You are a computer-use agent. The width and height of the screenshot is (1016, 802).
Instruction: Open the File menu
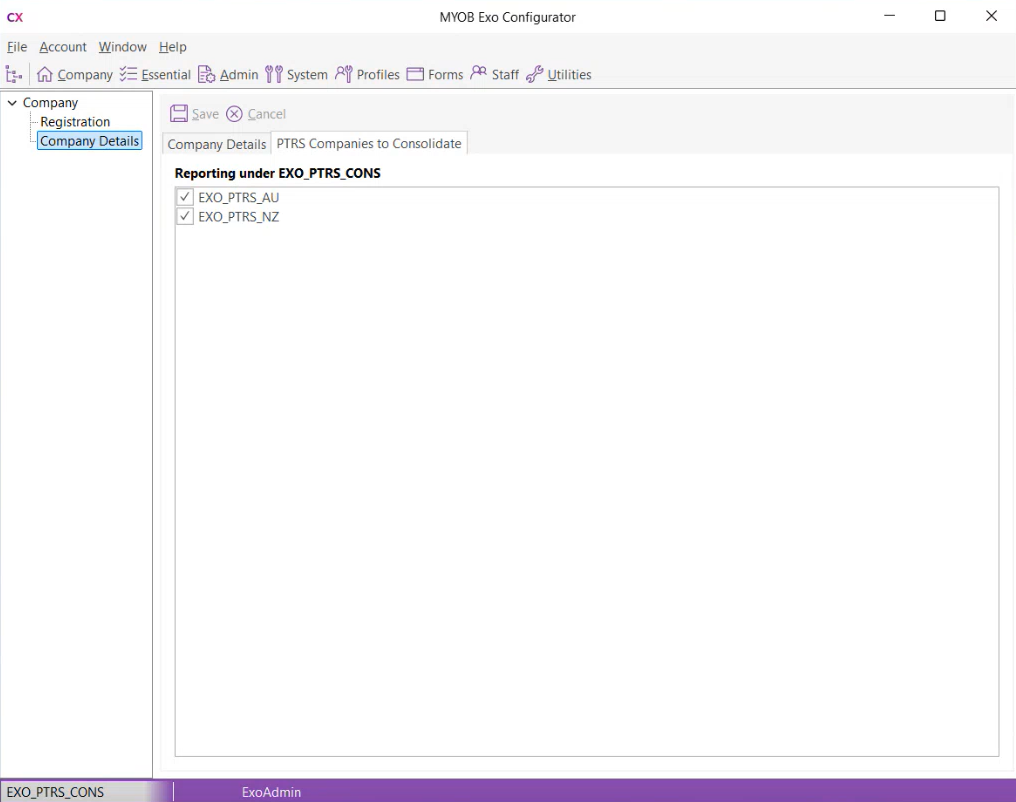point(17,47)
